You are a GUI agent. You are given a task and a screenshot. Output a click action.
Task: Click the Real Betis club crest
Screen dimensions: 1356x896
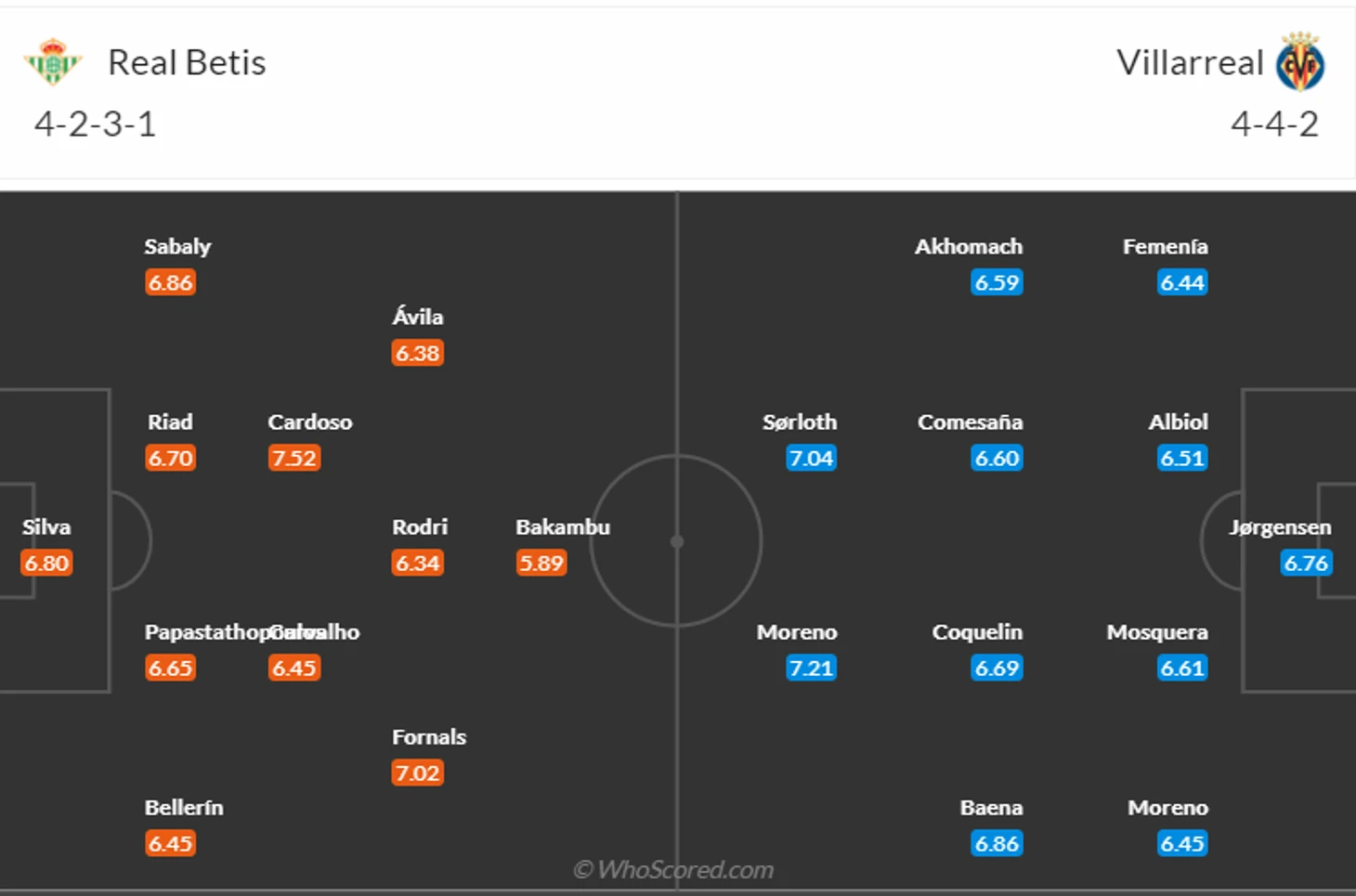tap(53, 62)
